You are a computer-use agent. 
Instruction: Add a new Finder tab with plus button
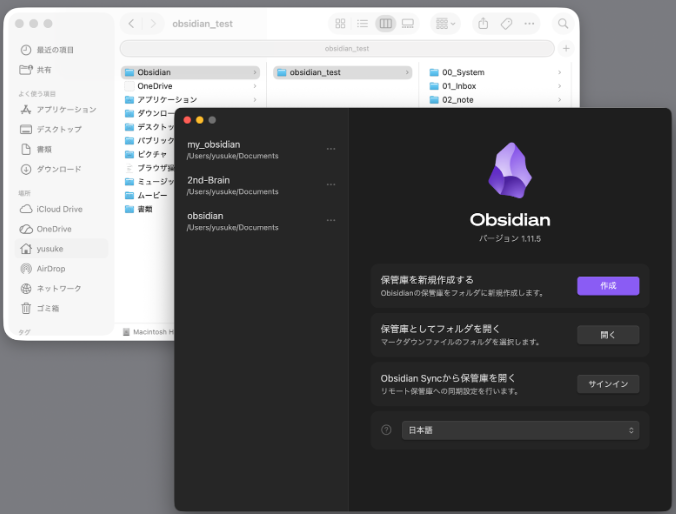point(566,48)
